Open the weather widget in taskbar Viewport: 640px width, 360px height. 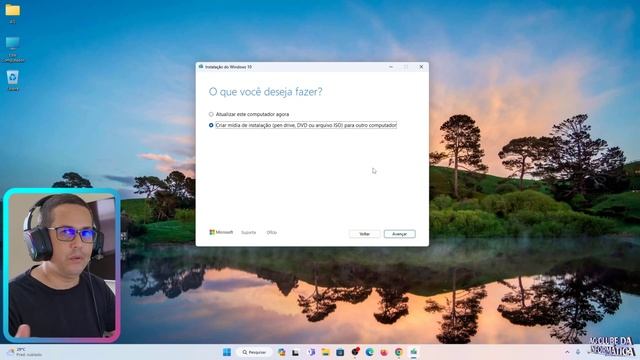click(x=25, y=352)
